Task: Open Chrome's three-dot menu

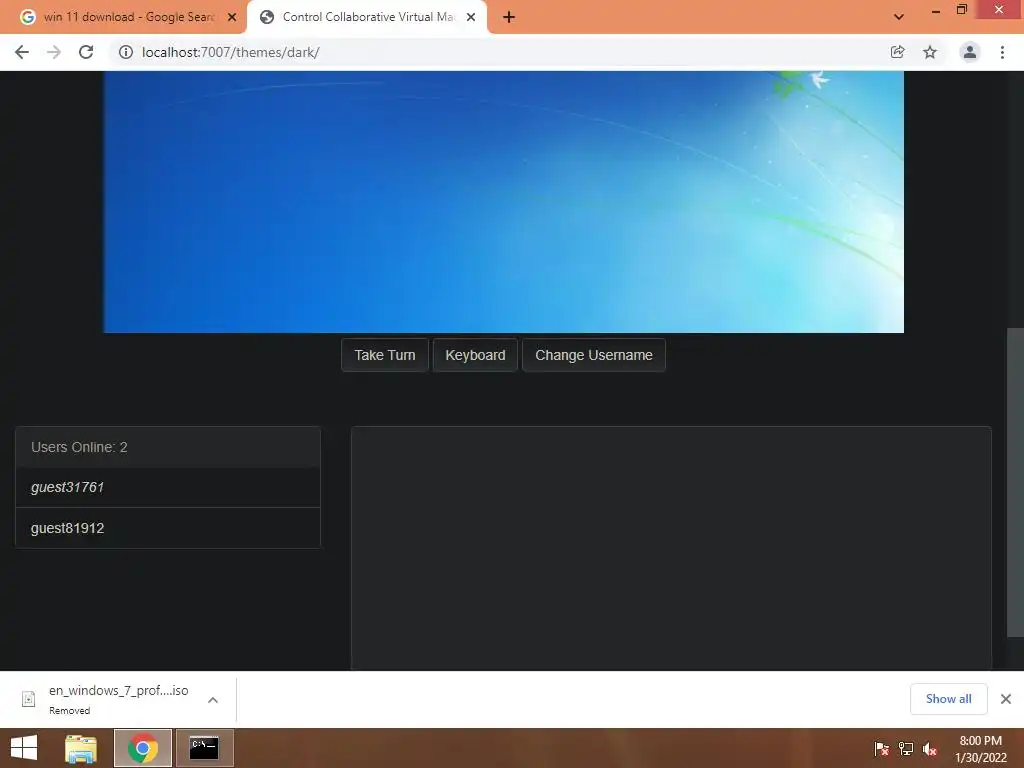Action: click(1002, 52)
